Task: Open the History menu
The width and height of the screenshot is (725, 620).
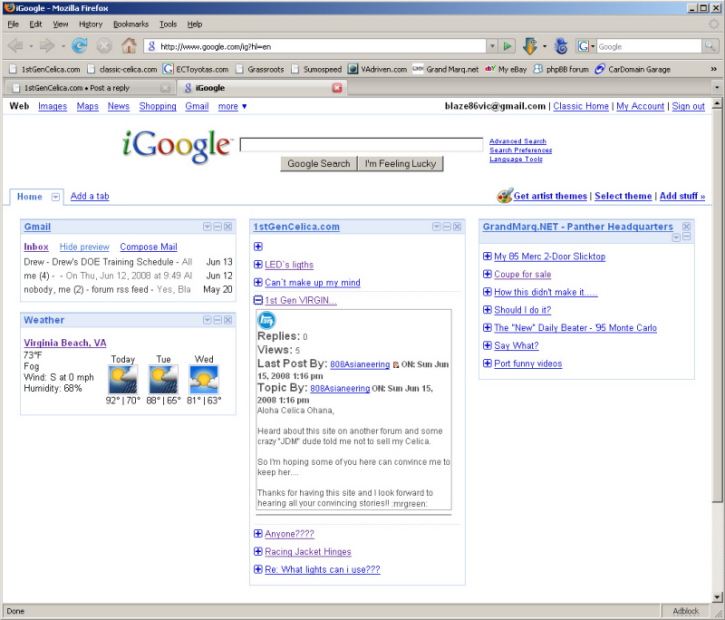Action: [x=90, y=24]
